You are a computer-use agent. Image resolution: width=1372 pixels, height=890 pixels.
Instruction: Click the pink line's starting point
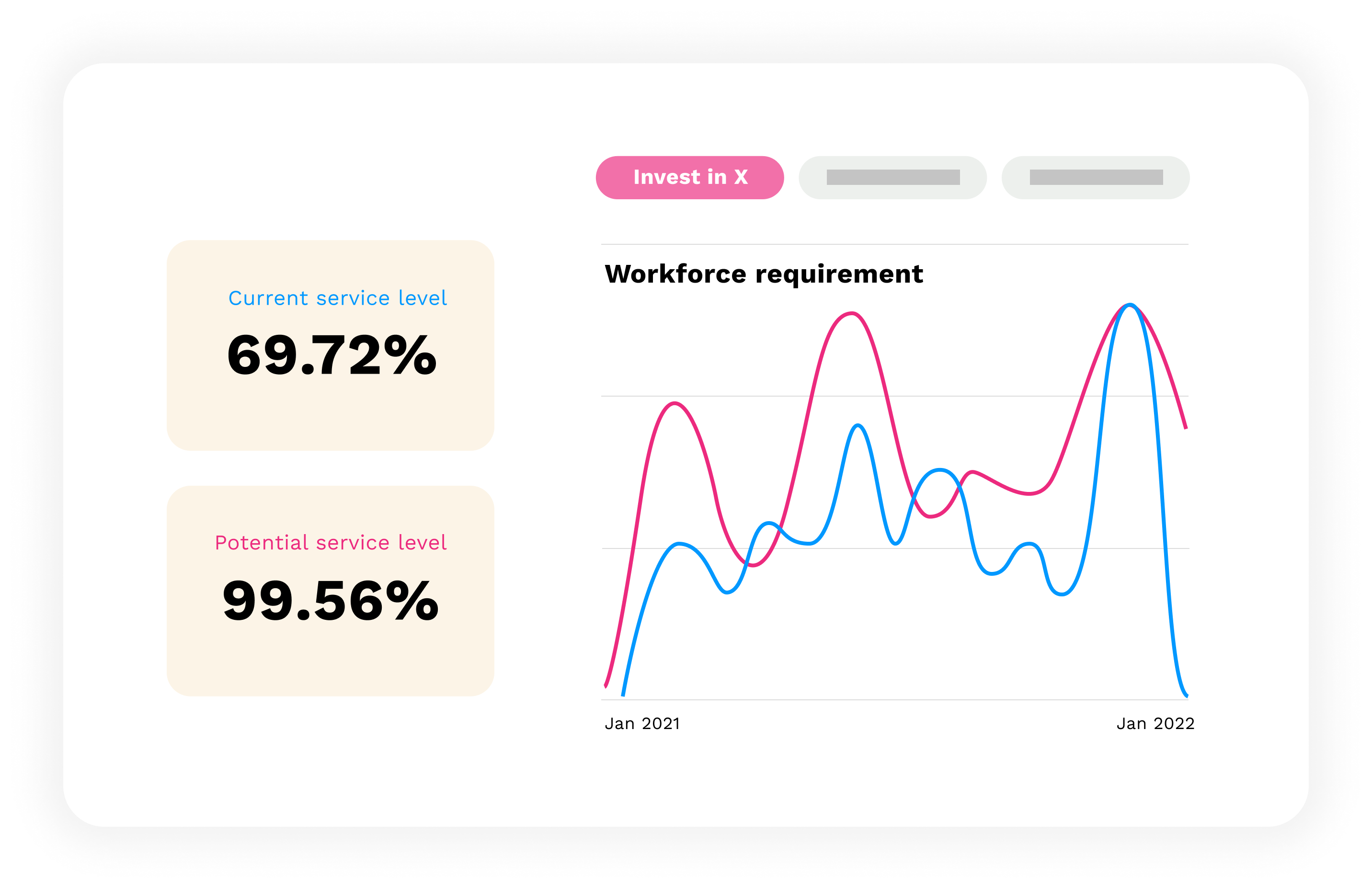click(x=606, y=685)
